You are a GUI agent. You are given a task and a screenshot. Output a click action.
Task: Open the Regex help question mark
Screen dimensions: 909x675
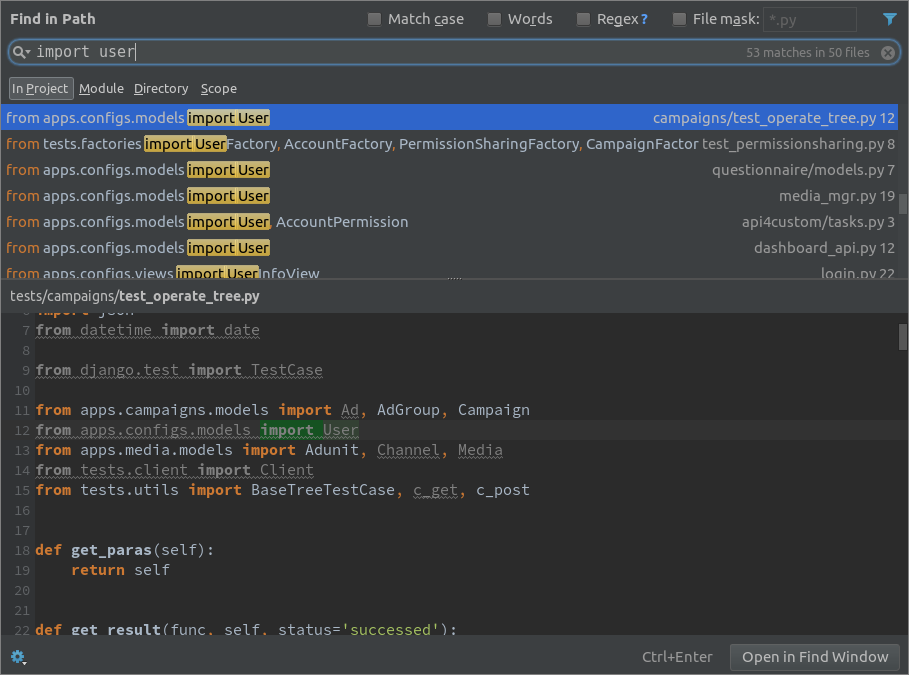pyautogui.click(x=644, y=19)
